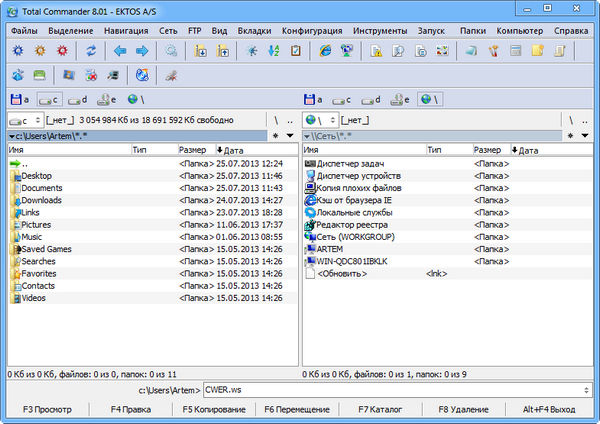Open the Конфигурация menu
Image resolution: width=600 pixels, height=424 pixels.
click(x=312, y=30)
